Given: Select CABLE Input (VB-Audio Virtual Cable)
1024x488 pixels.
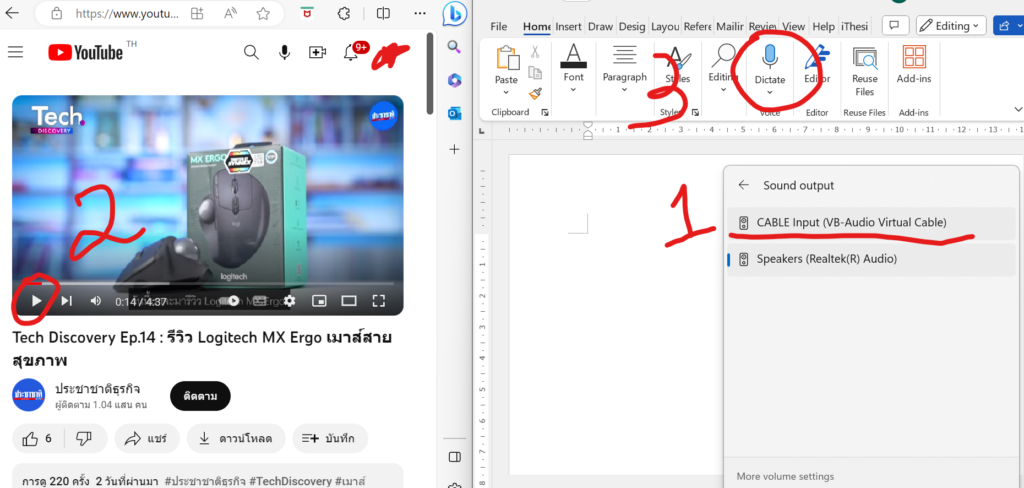Looking at the screenshot, I should (x=871, y=223).
